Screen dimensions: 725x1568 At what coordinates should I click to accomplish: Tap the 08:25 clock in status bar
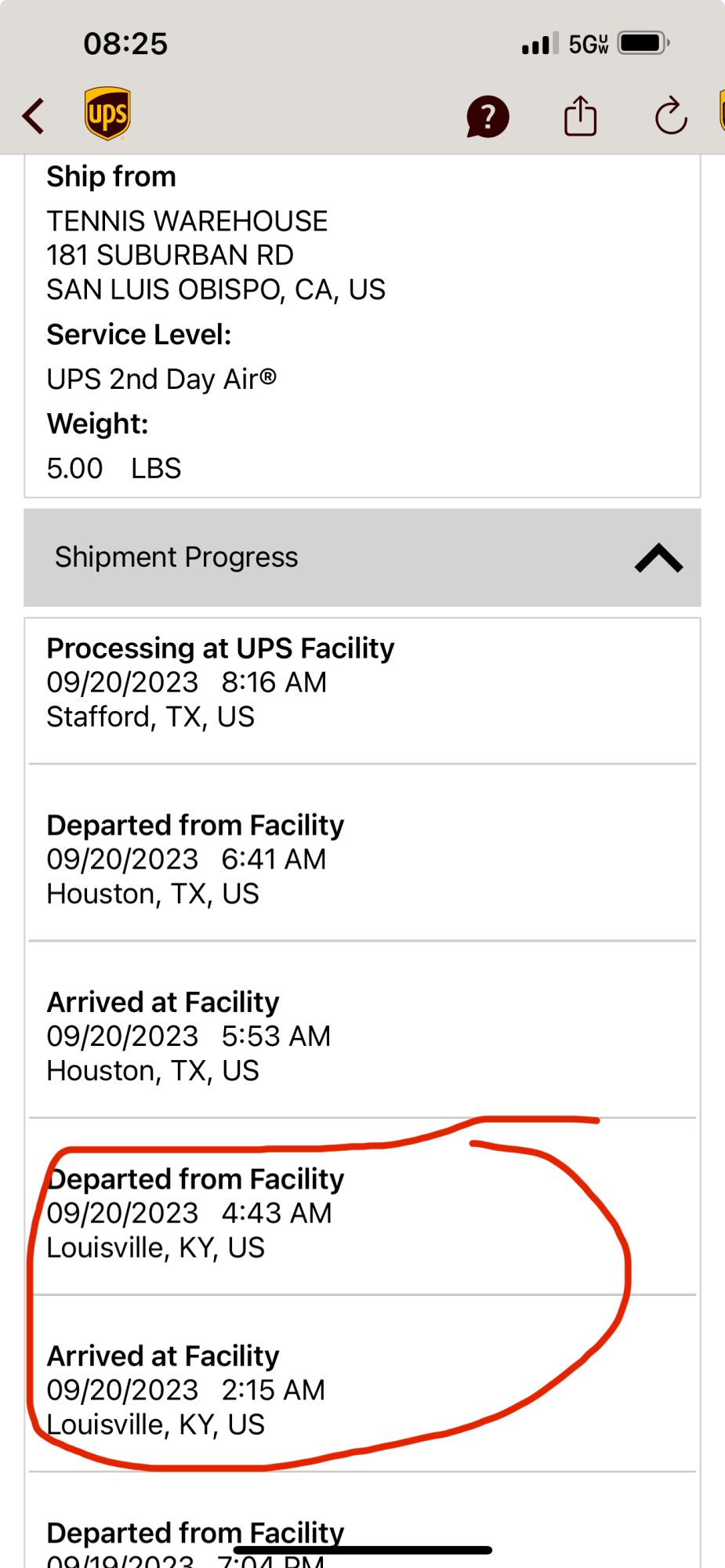pos(125,44)
